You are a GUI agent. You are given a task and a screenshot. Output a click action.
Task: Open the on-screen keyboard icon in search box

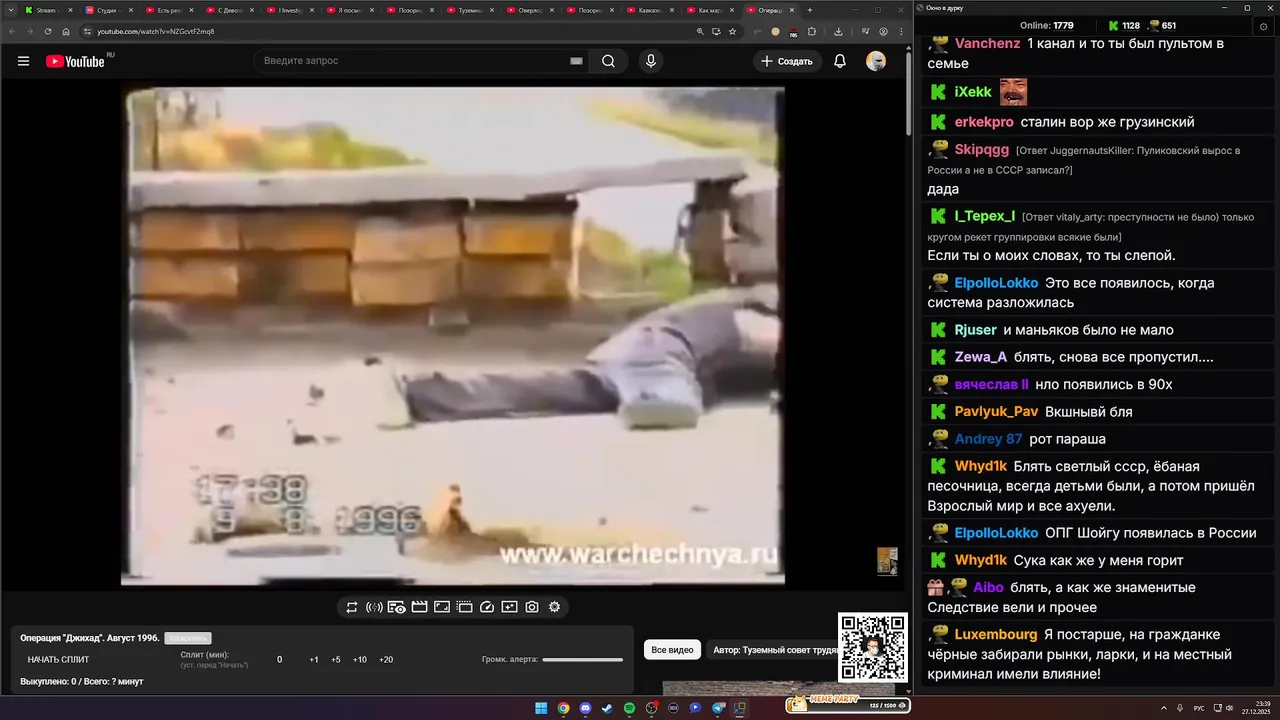pos(576,61)
